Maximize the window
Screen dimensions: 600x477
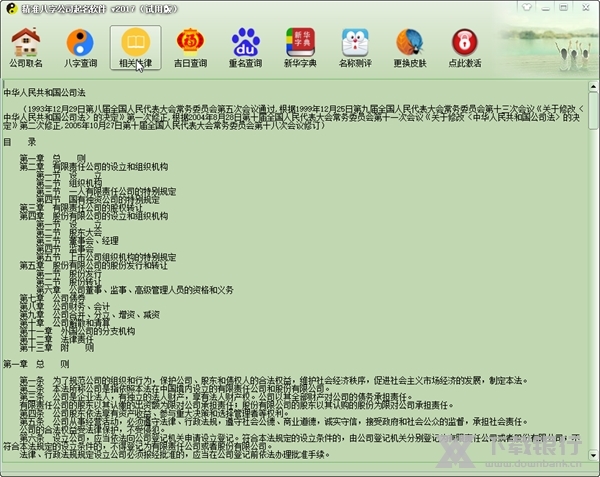click(564, 7)
